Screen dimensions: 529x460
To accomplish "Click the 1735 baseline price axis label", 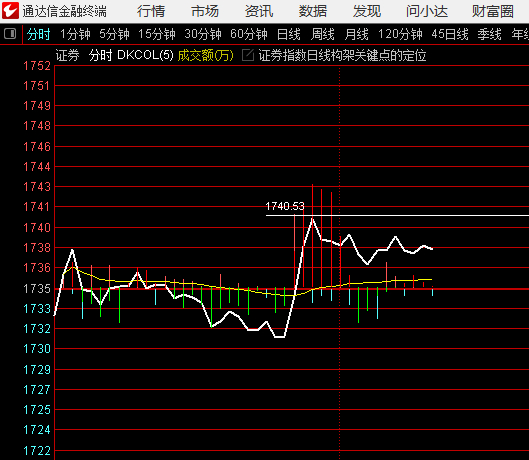I will coord(37,289).
